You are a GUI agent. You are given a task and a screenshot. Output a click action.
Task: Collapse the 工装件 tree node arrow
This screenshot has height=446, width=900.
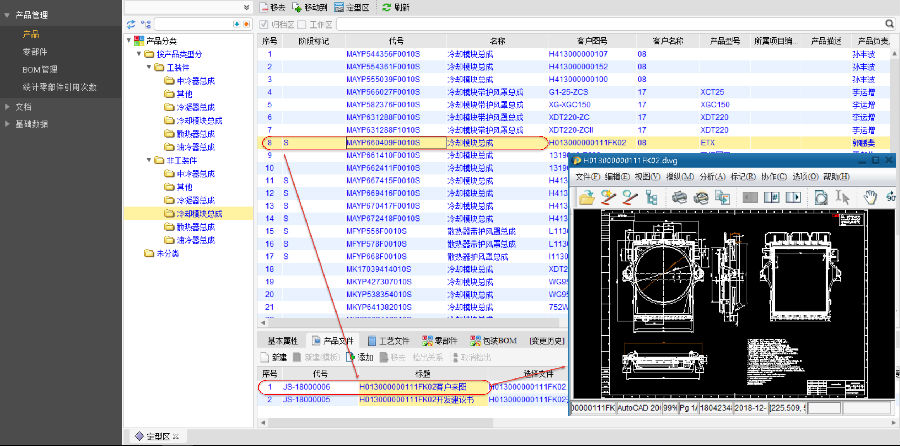[149, 67]
